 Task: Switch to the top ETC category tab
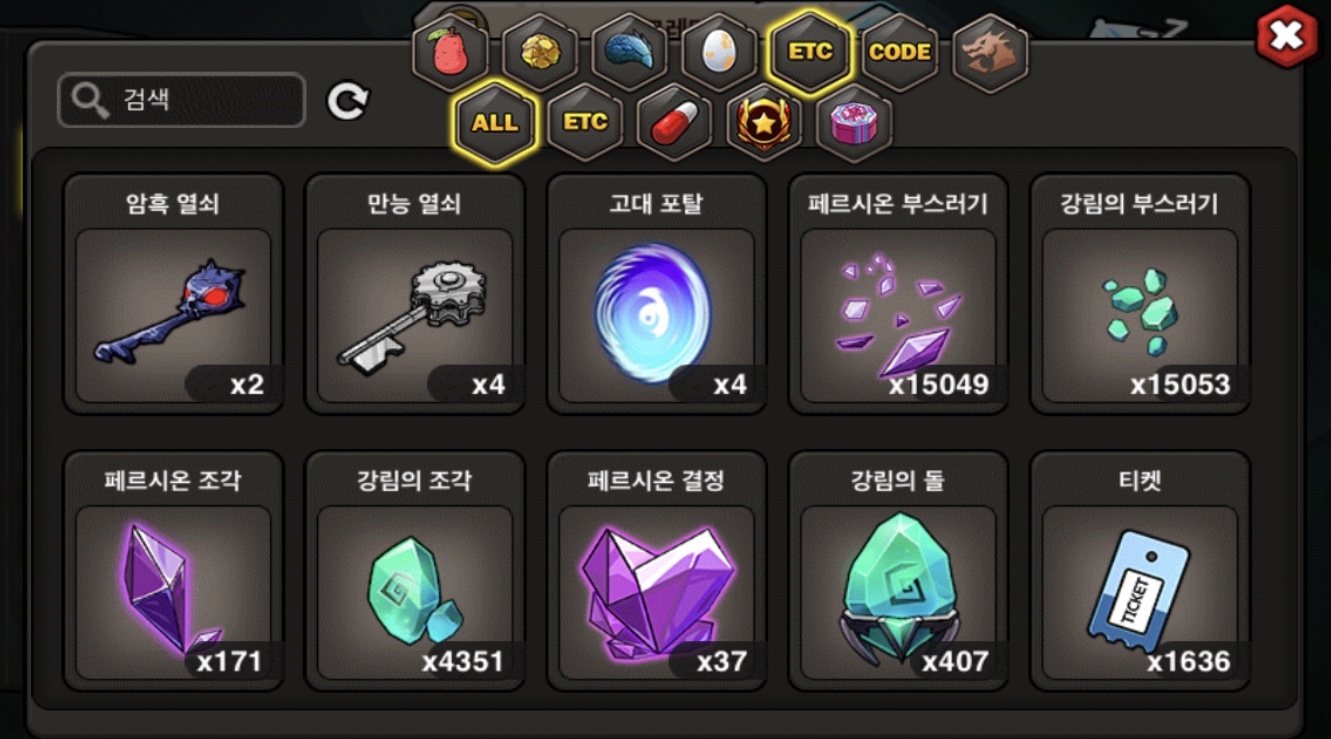tap(810, 52)
